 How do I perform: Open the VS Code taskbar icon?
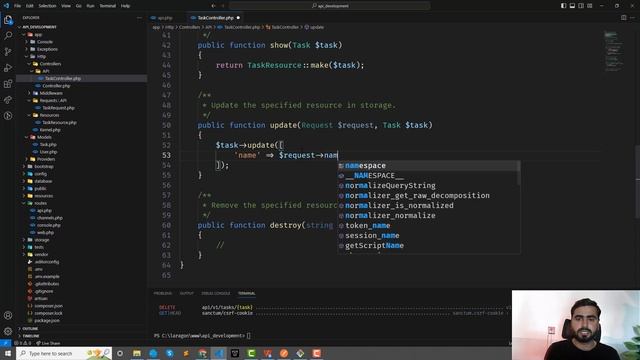(219, 353)
